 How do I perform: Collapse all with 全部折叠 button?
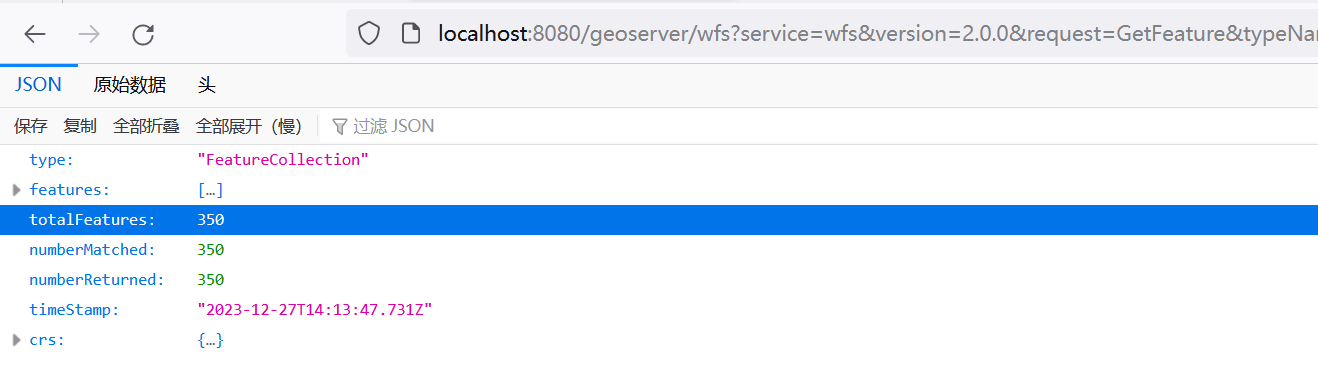[146, 126]
